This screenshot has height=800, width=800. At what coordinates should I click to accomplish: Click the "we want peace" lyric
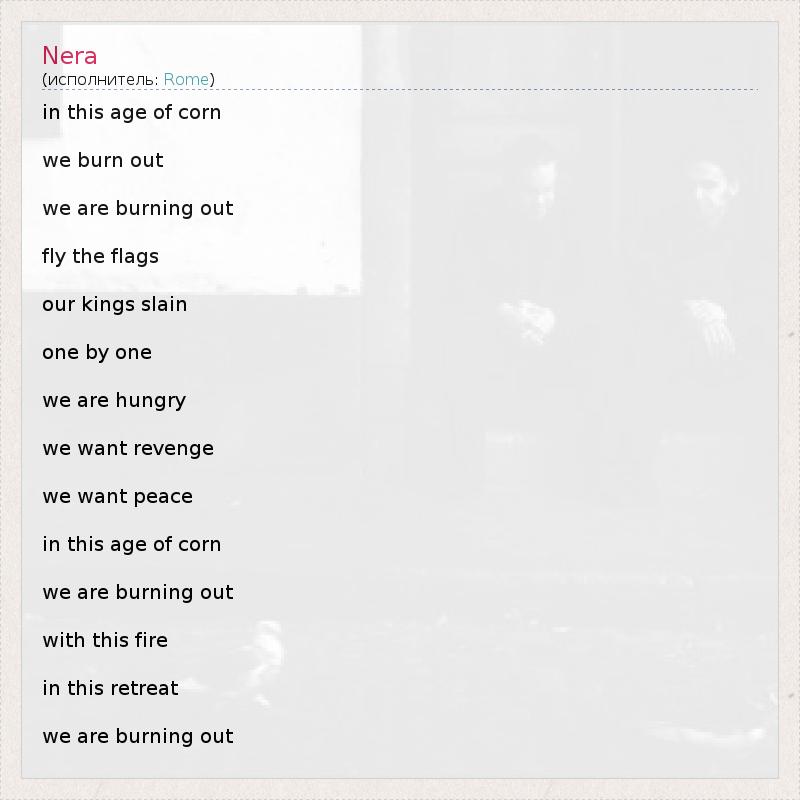click(x=117, y=496)
